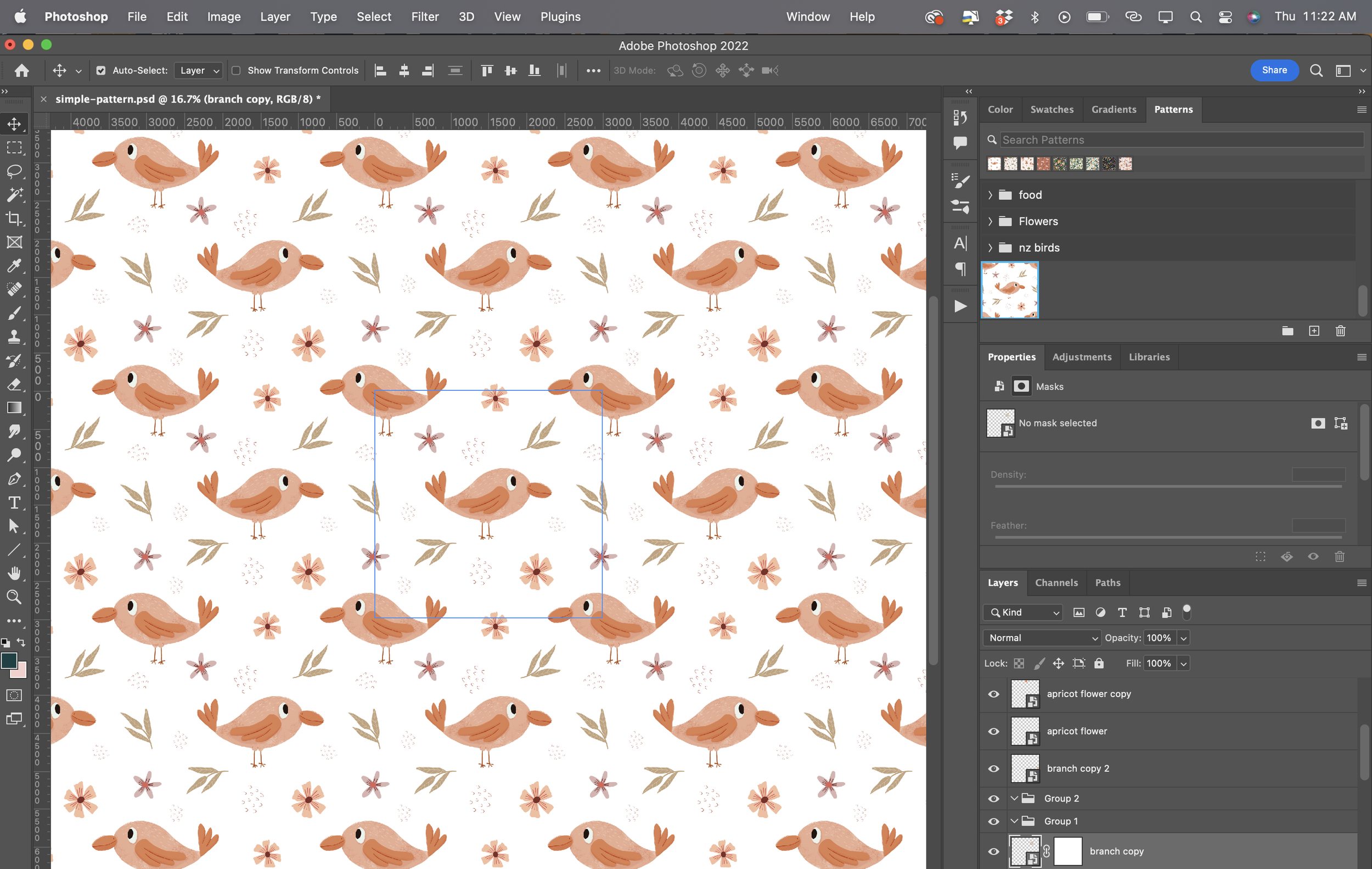Image resolution: width=1372 pixels, height=869 pixels.
Task: Open the Filter menu
Action: [424, 16]
